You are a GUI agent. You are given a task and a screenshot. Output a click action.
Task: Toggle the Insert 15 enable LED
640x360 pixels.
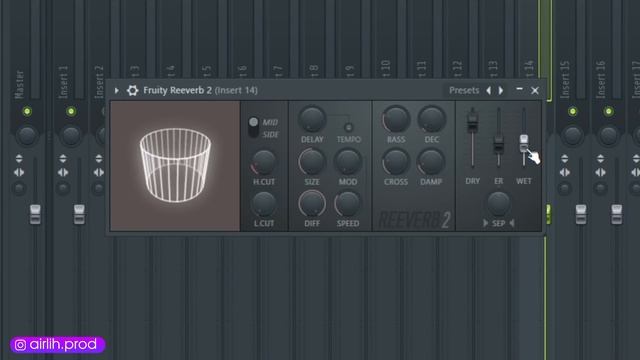click(x=572, y=111)
